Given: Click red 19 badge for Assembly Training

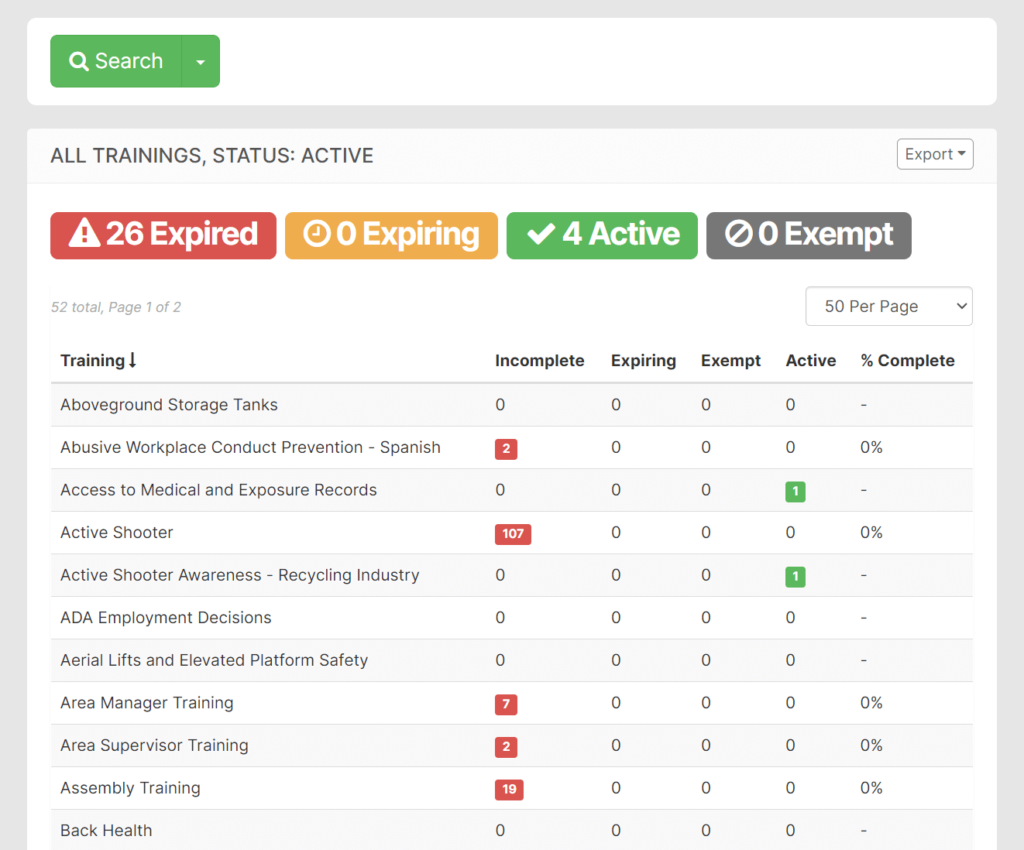Looking at the screenshot, I should click(x=509, y=789).
